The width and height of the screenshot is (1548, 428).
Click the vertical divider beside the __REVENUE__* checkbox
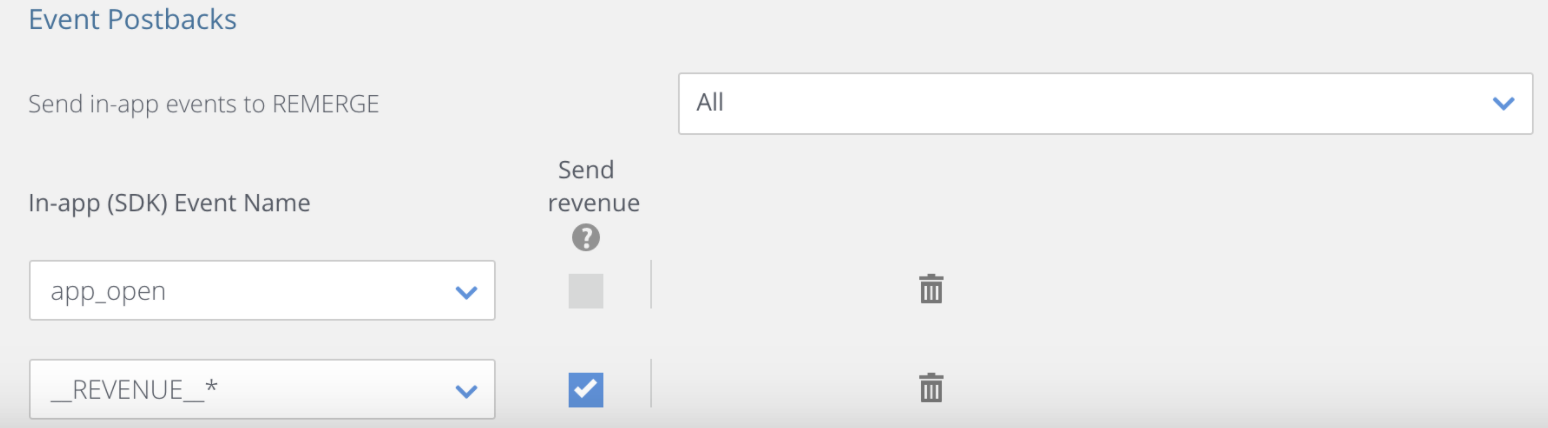(x=651, y=383)
